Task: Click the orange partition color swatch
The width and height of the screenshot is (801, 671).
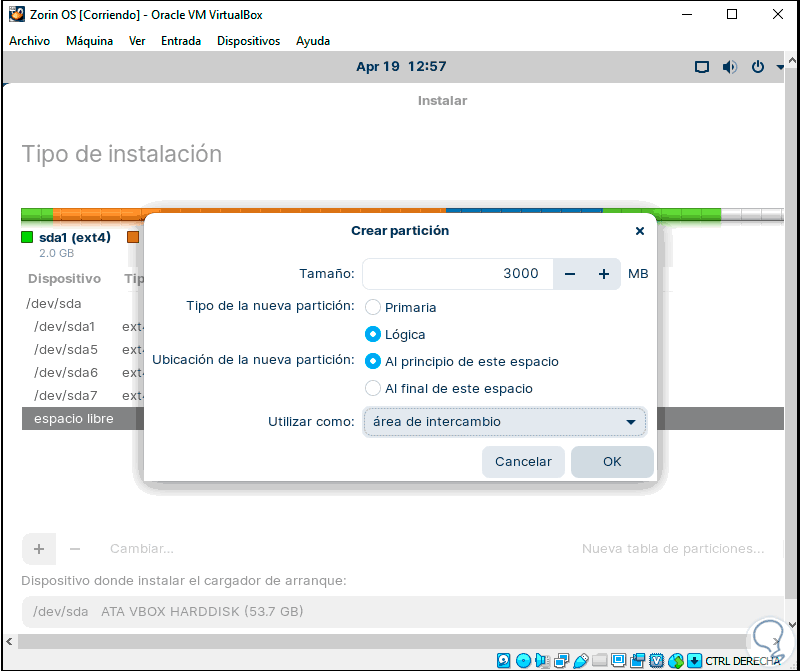Action: 133,237
